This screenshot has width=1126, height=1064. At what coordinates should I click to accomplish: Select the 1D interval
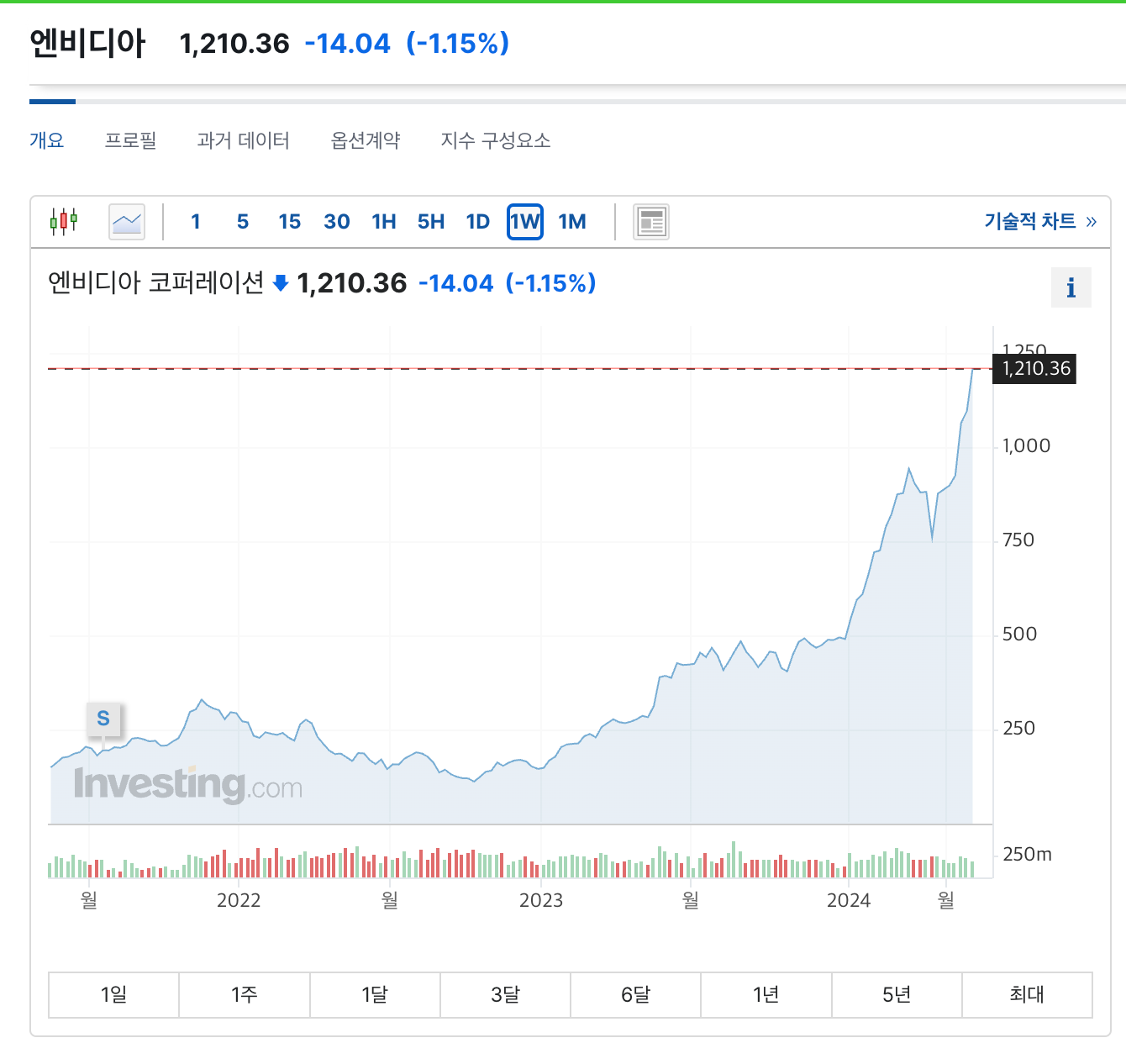pyautogui.click(x=478, y=222)
